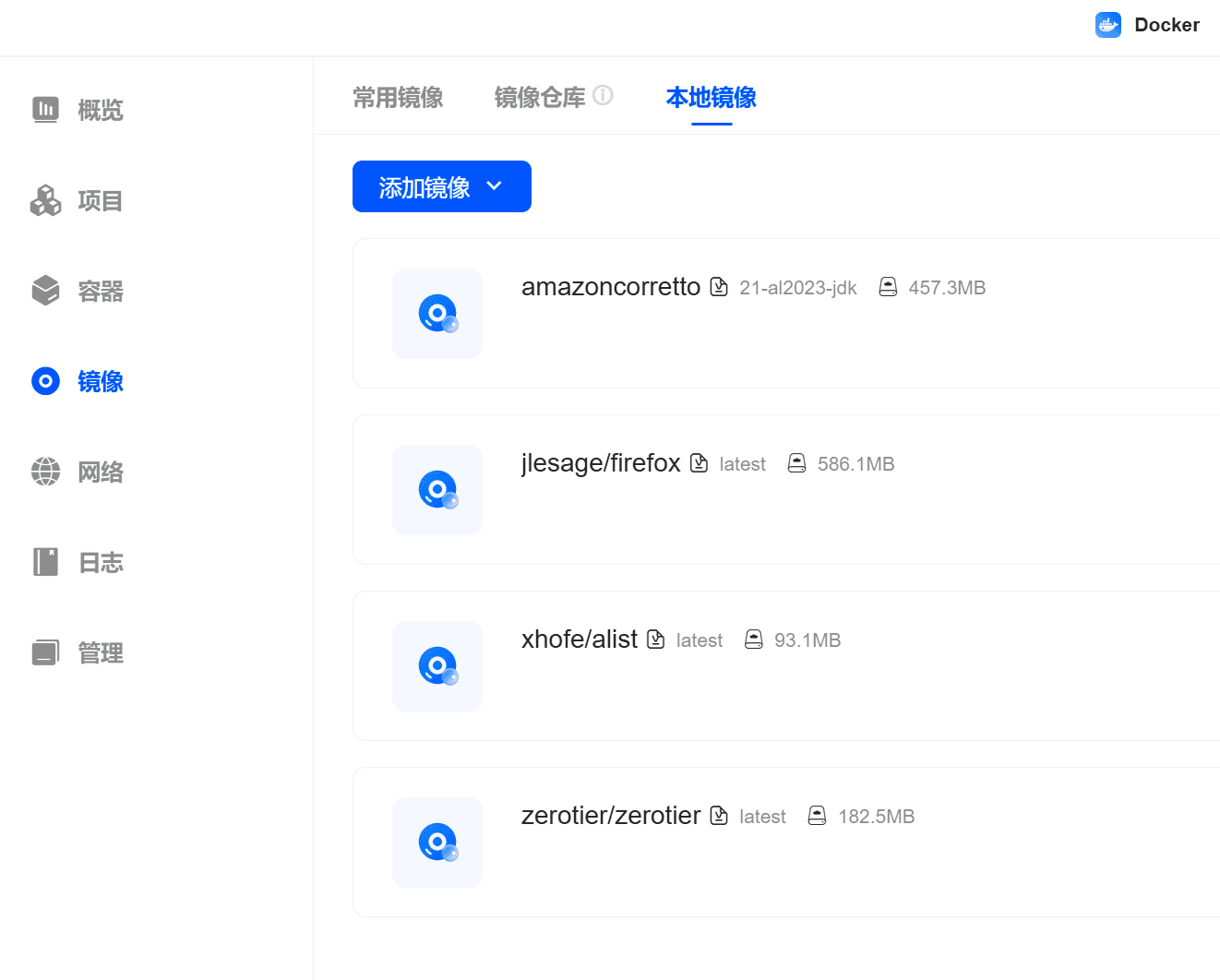The height and width of the screenshot is (980, 1220).
Task: Click the Docker text label in header
Action: [1166, 25]
